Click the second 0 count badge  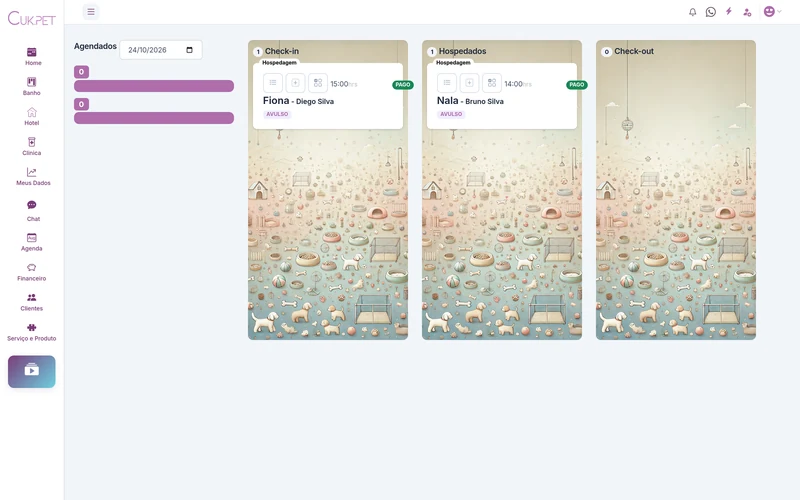coord(81,104)
